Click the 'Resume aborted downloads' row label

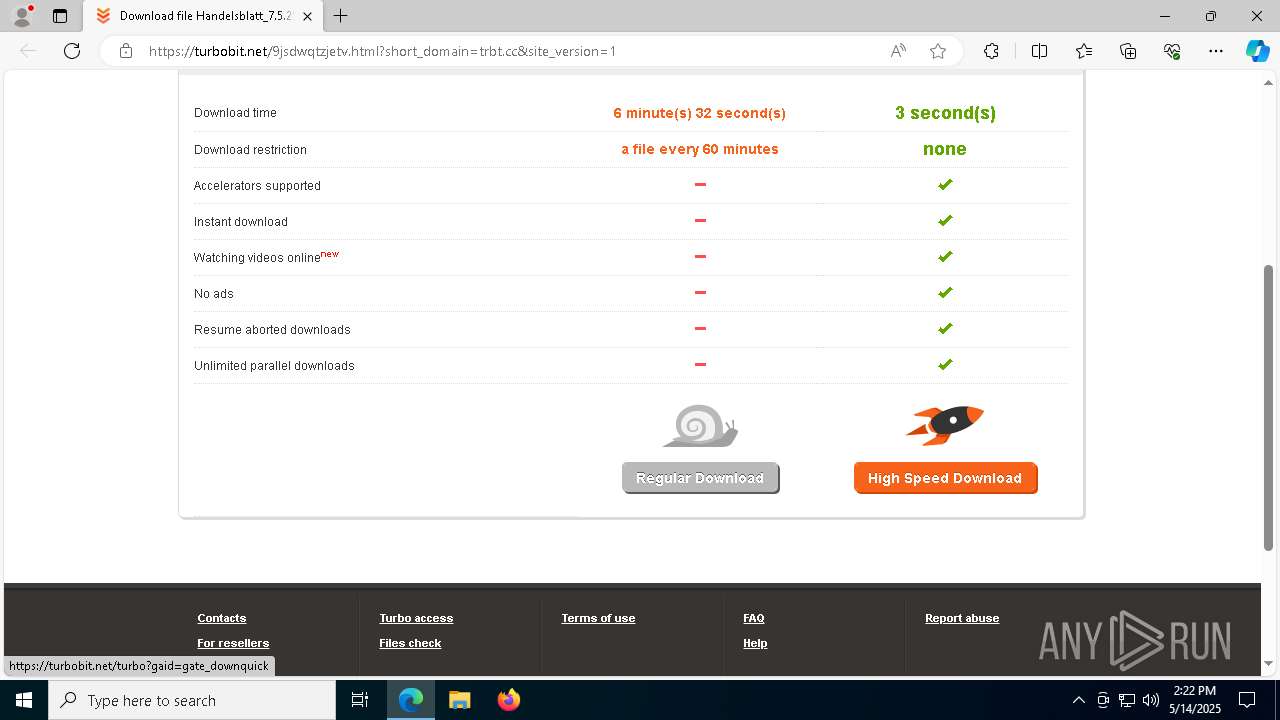(272, 330)
